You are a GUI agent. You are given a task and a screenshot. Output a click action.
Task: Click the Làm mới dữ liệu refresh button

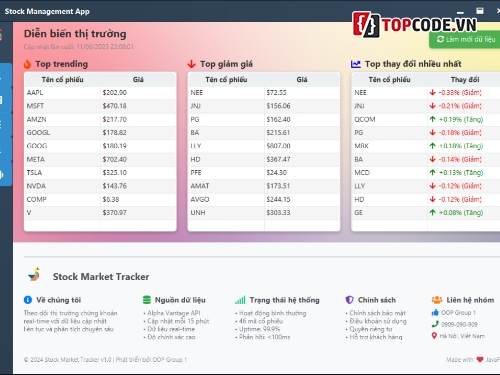pos(466,39)
